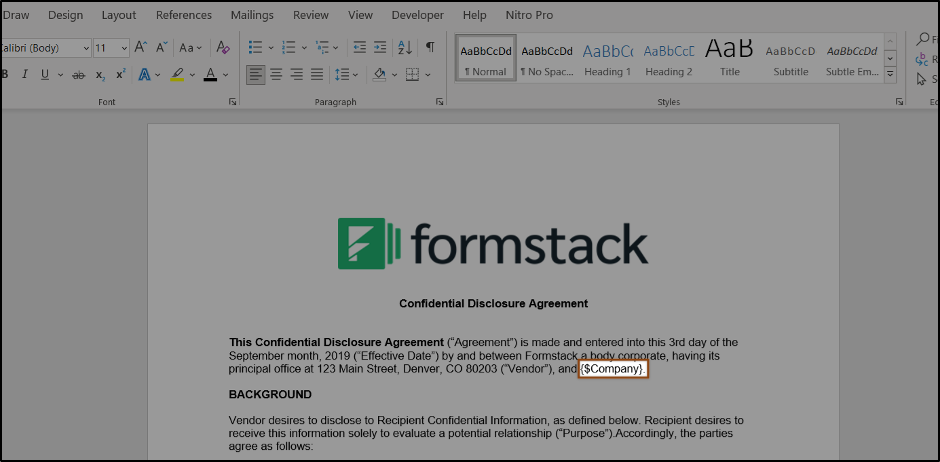940x462 pixels.
Task: Decrease paragraph indent
Action: [360, 47]
